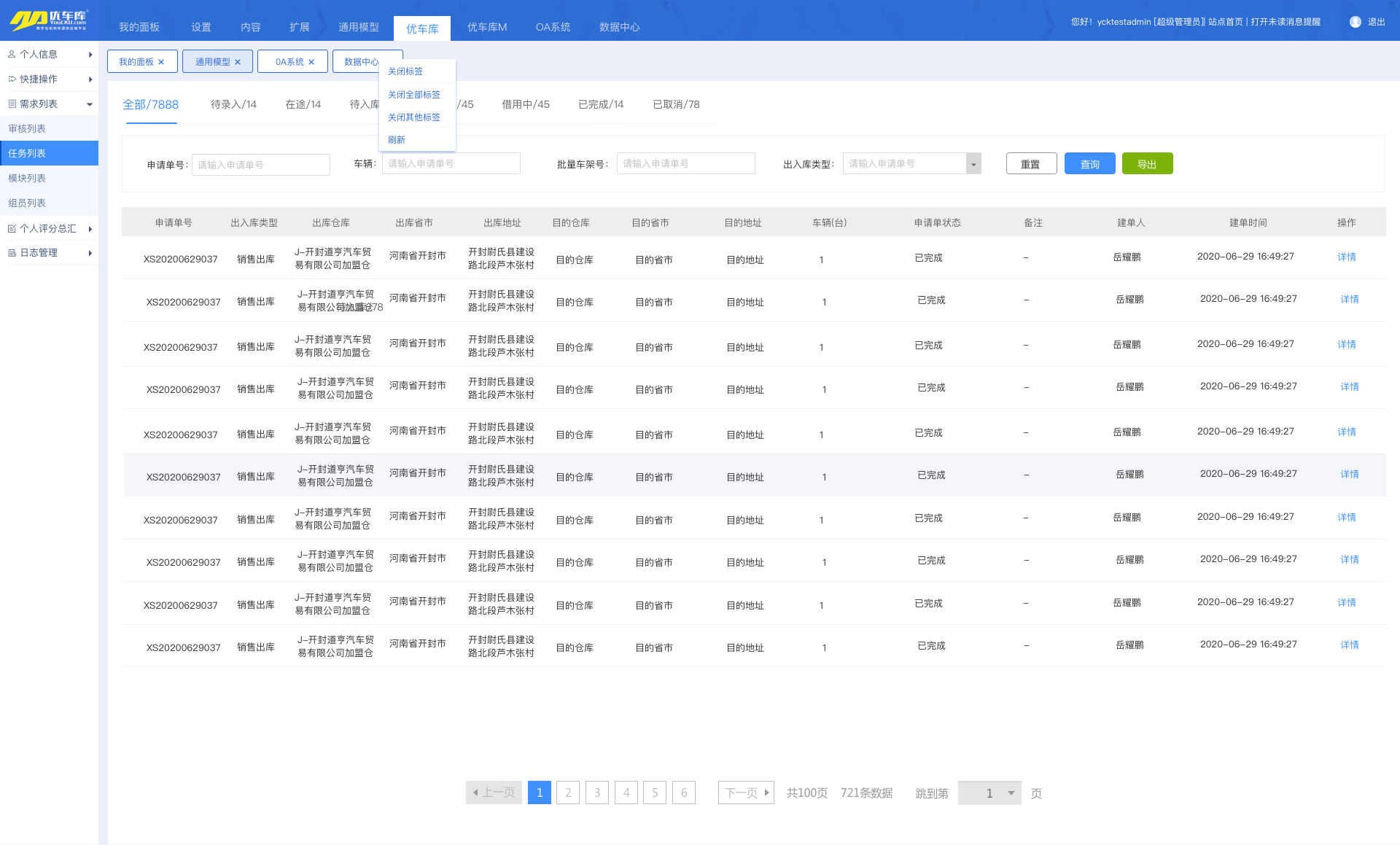Go to the 下一页 pagination button
Image resolution: width=1400 pixels, height=845 pixels.
tap(746, 793)
